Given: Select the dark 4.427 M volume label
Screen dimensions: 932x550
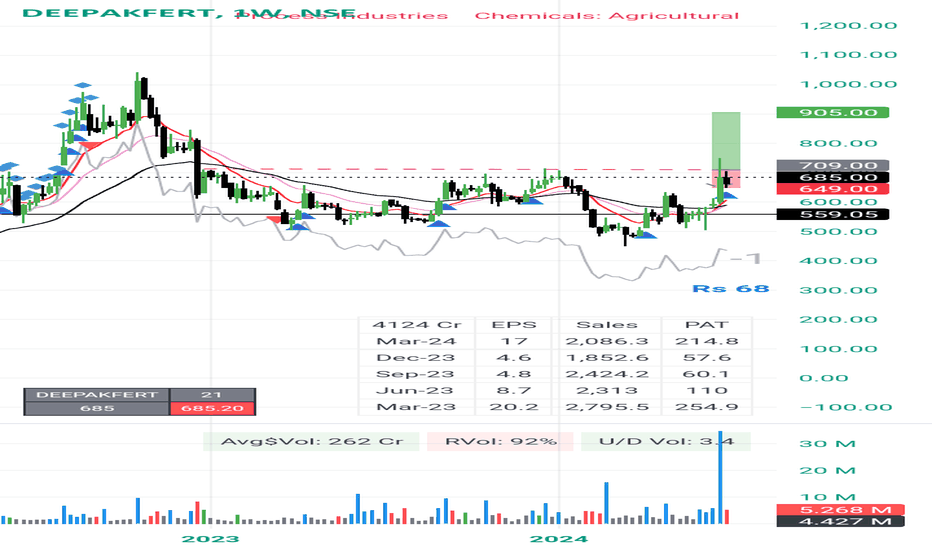Looking at the screenshot, I should 840,521.
